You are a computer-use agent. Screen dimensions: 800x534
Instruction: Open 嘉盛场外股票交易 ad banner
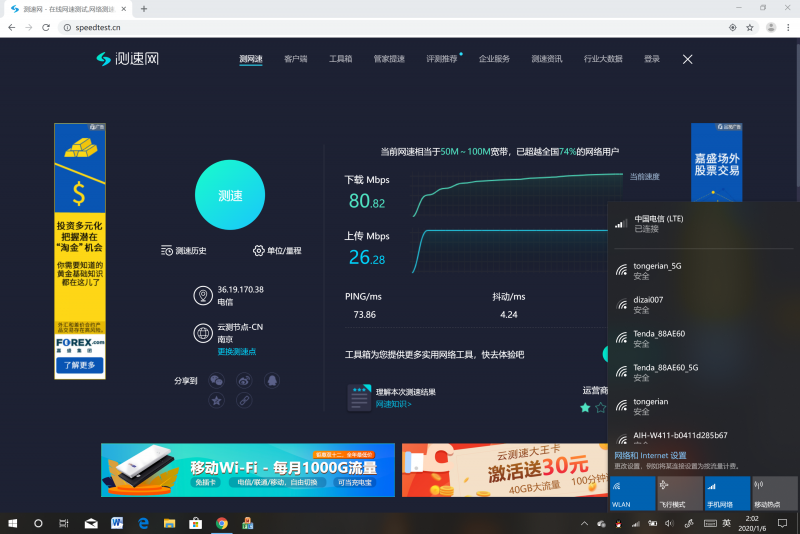click(x=716, y=163)
